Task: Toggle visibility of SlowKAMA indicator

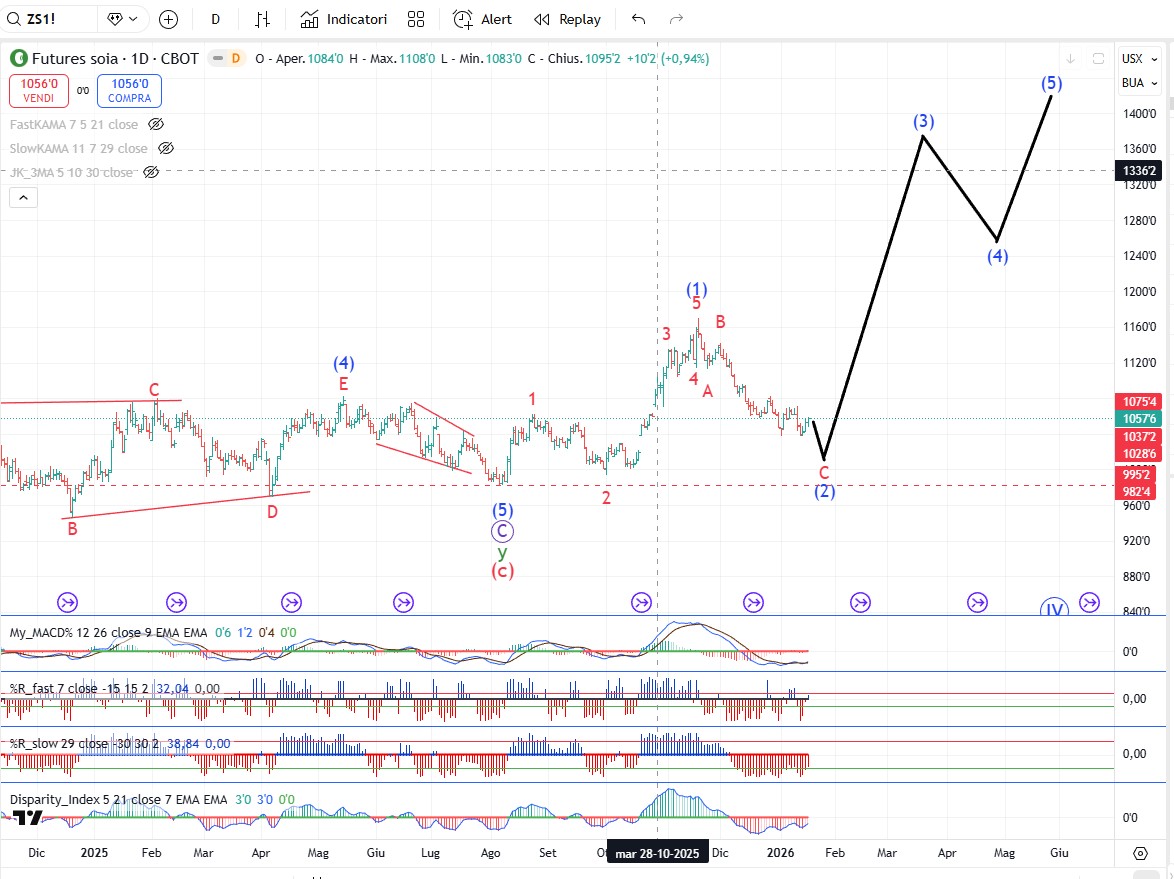Action: [x=166, y=148]
